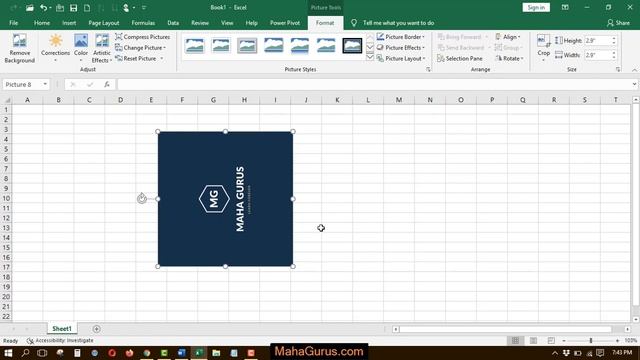Viewport: 640px width, 360px height.
Task: Click the Sign in button
Action: pyautogui.click(x=536, y=7)
